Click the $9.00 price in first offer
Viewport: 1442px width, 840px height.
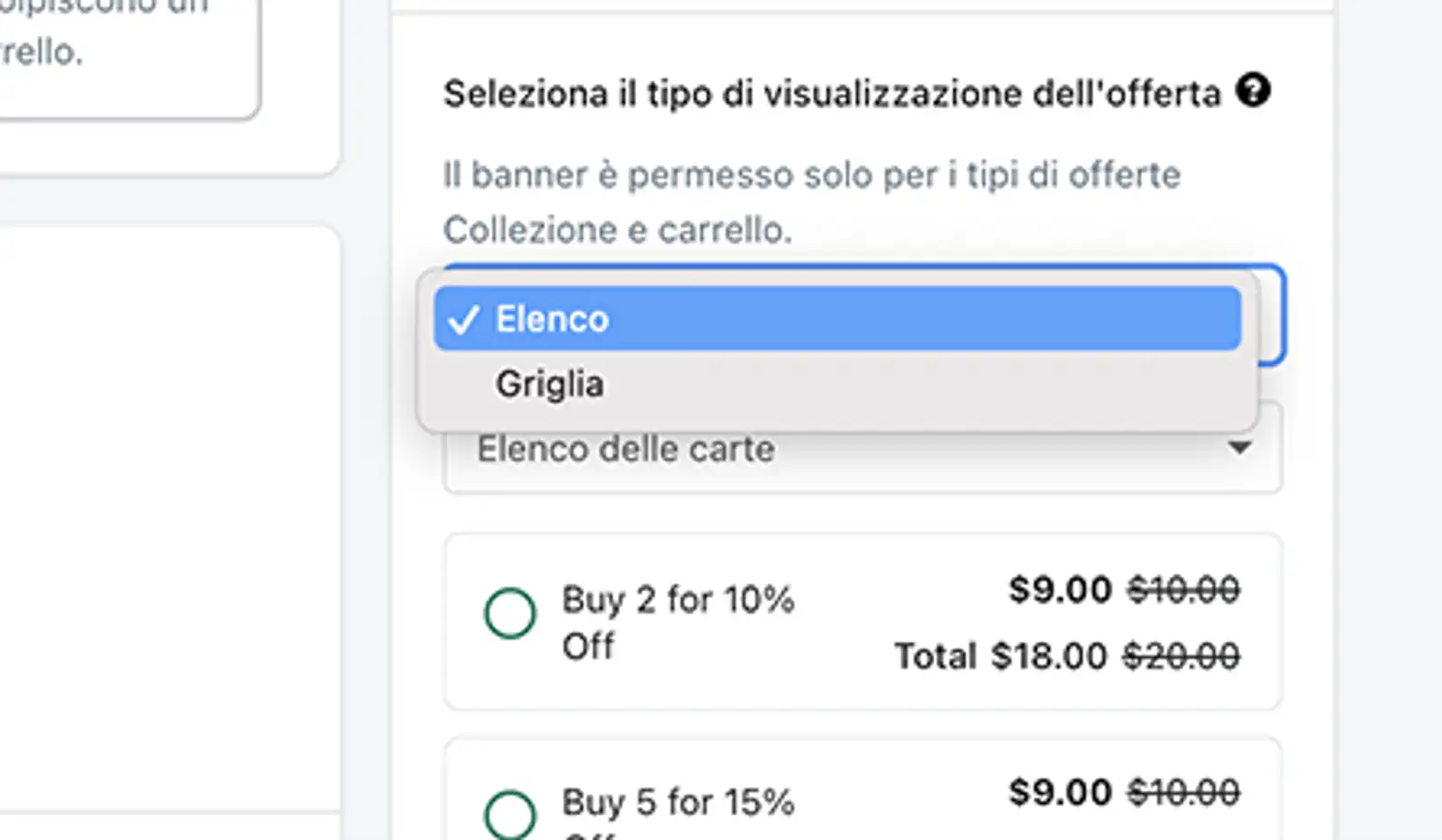point(1060,589)
